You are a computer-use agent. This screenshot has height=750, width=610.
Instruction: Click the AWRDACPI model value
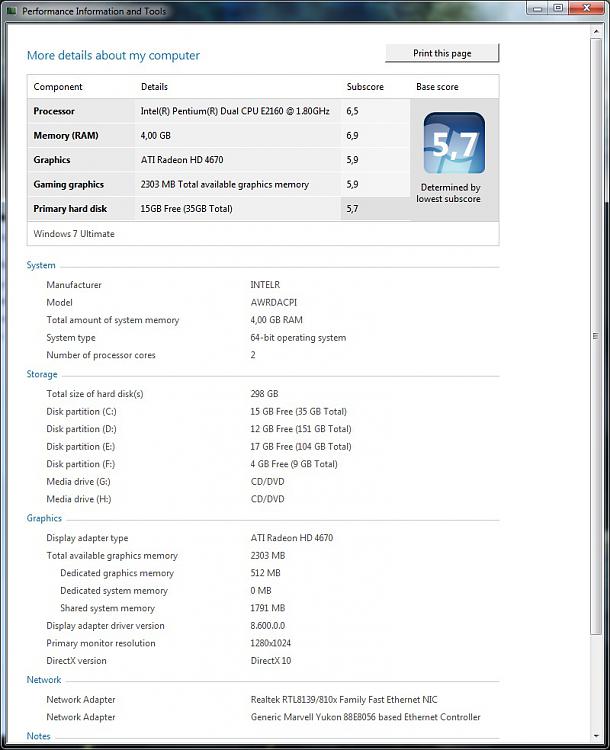tap(274, 302)
